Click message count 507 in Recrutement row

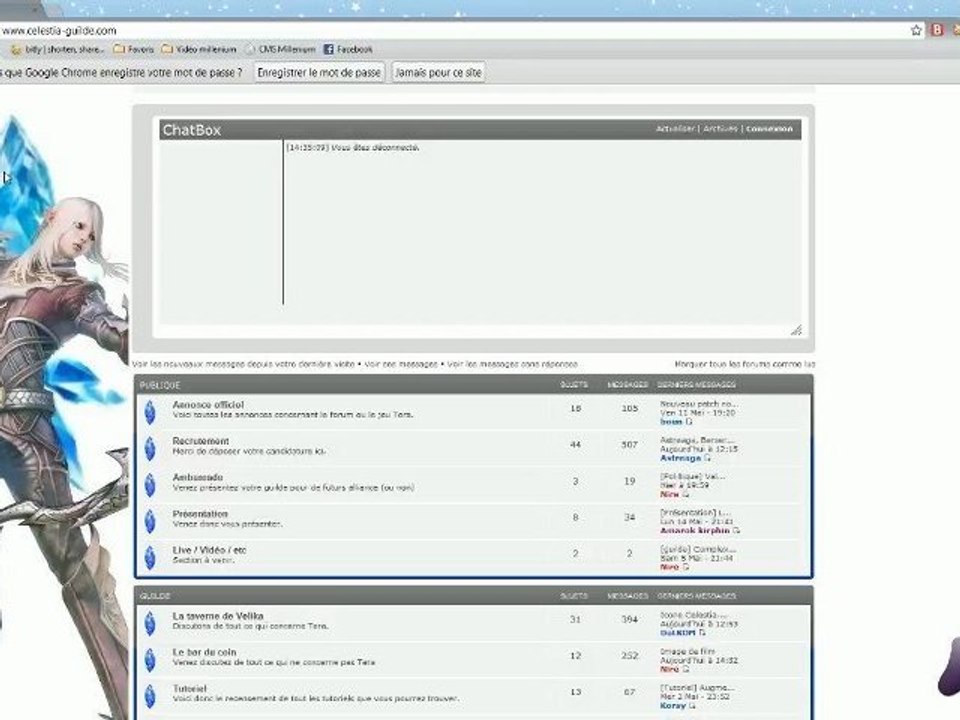pos(629,444)
